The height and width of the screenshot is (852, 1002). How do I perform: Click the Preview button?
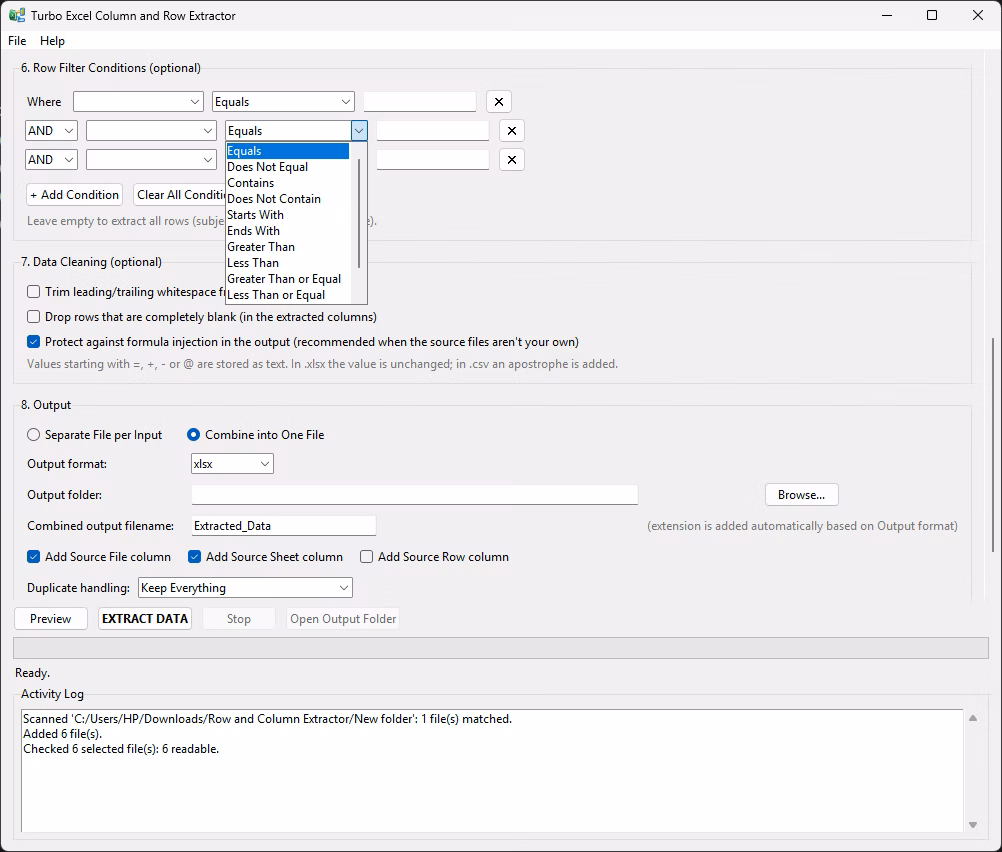(x=50, y=619)
